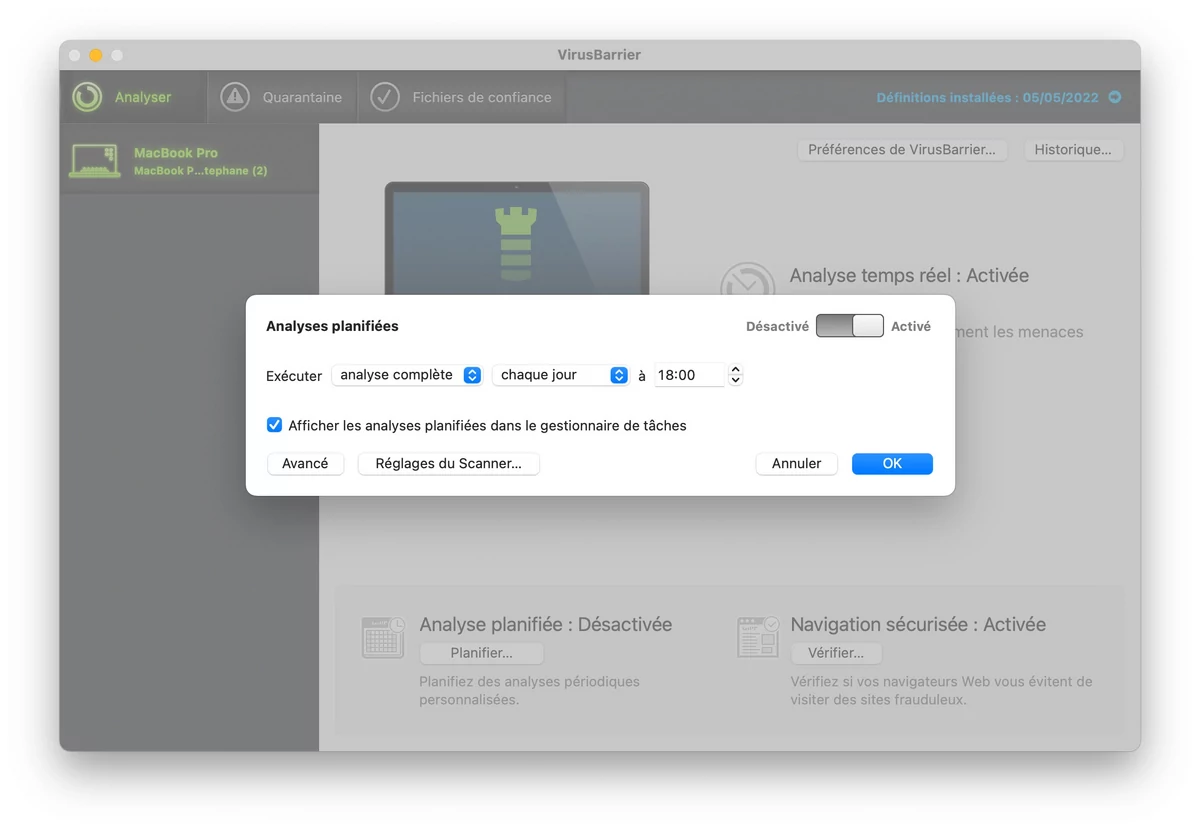Click the castle tower laptop illustration
Screen dimensions: 1200x830
[x=517, y=238]
